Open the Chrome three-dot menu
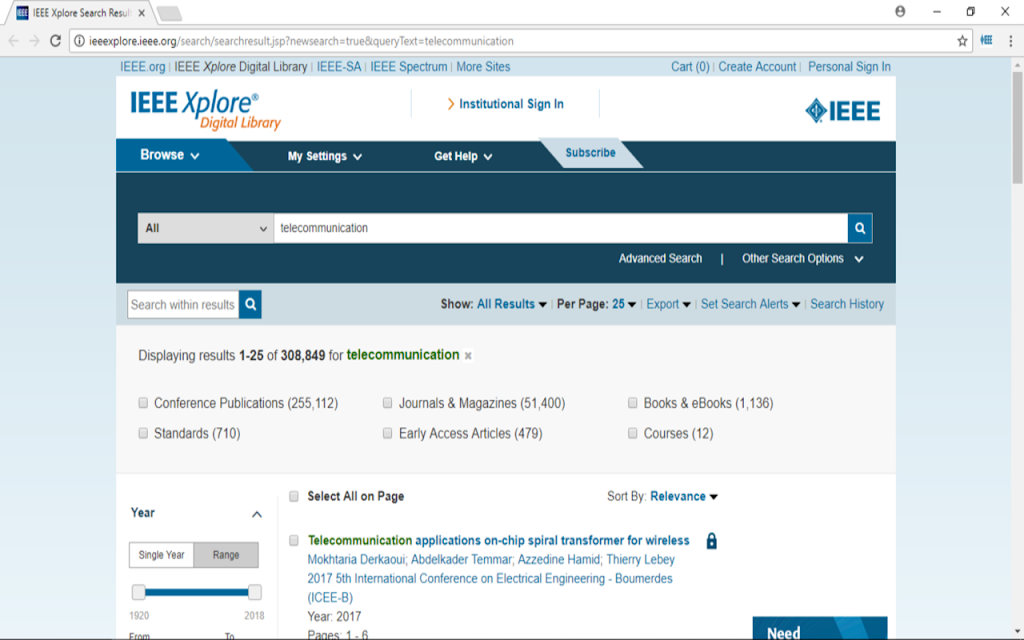 pyautogui.click(x=1011, y=41)
